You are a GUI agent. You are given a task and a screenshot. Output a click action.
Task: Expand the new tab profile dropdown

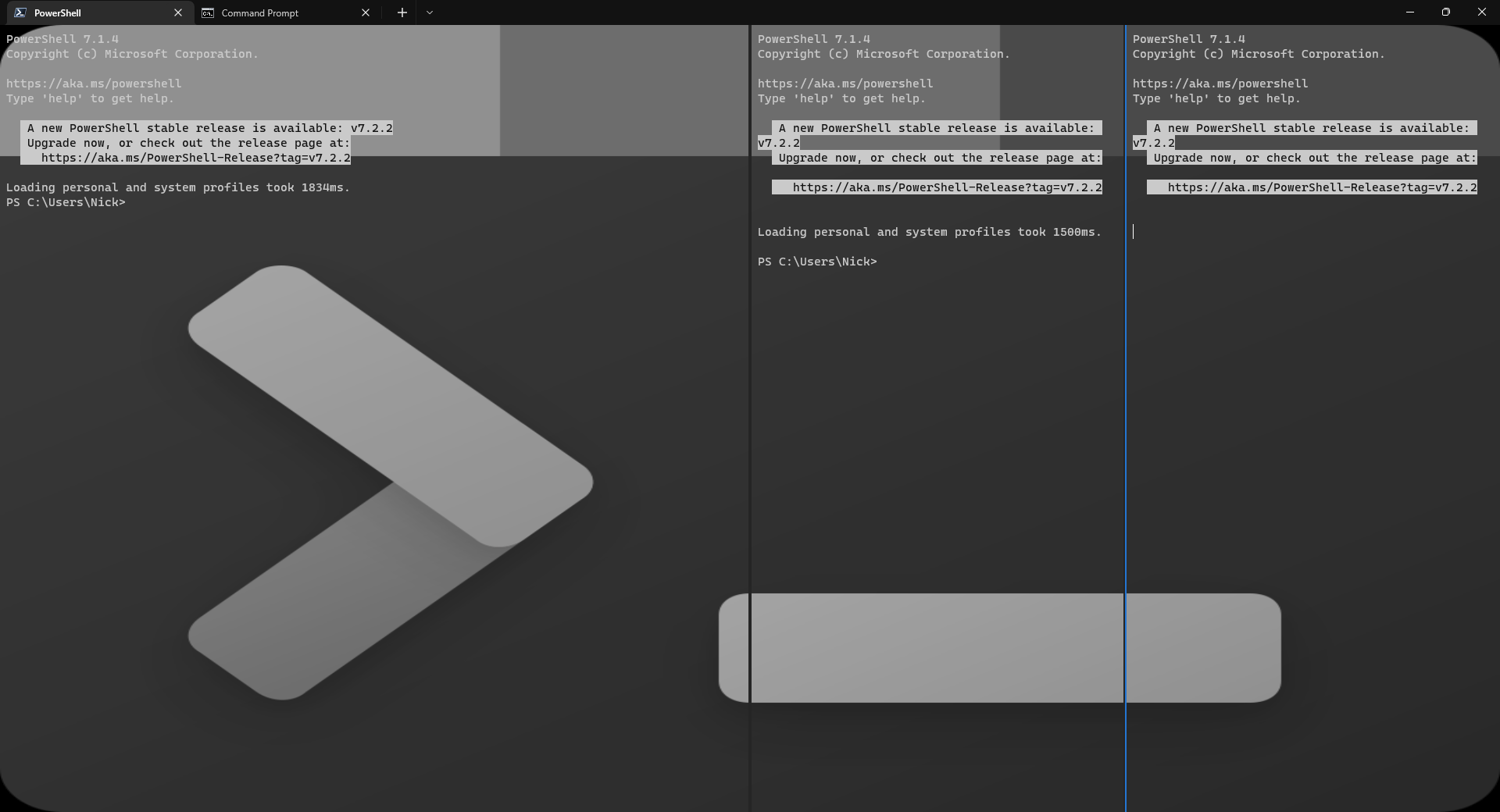click(x=430, y=12)
